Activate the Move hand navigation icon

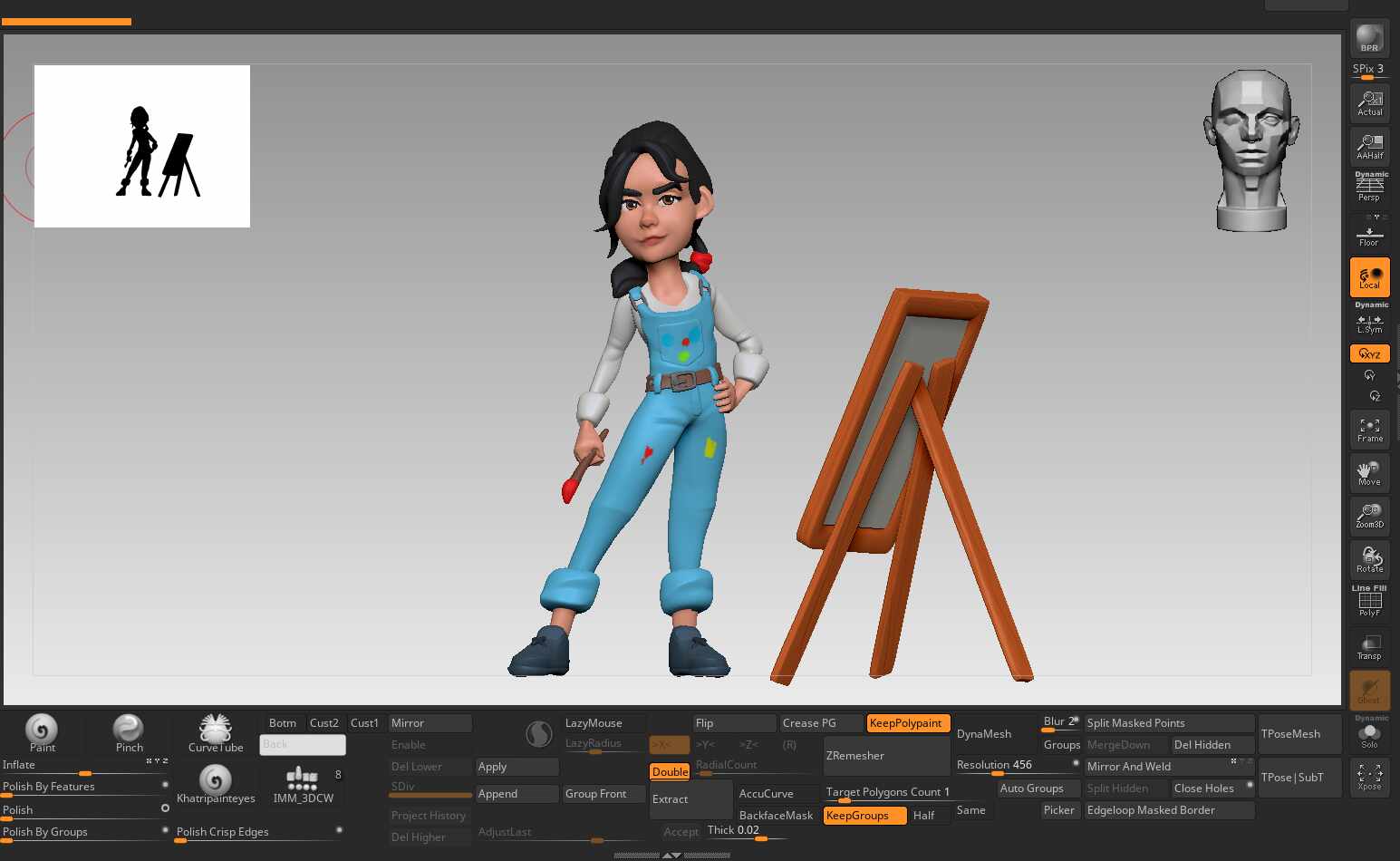coord(1369,472)
